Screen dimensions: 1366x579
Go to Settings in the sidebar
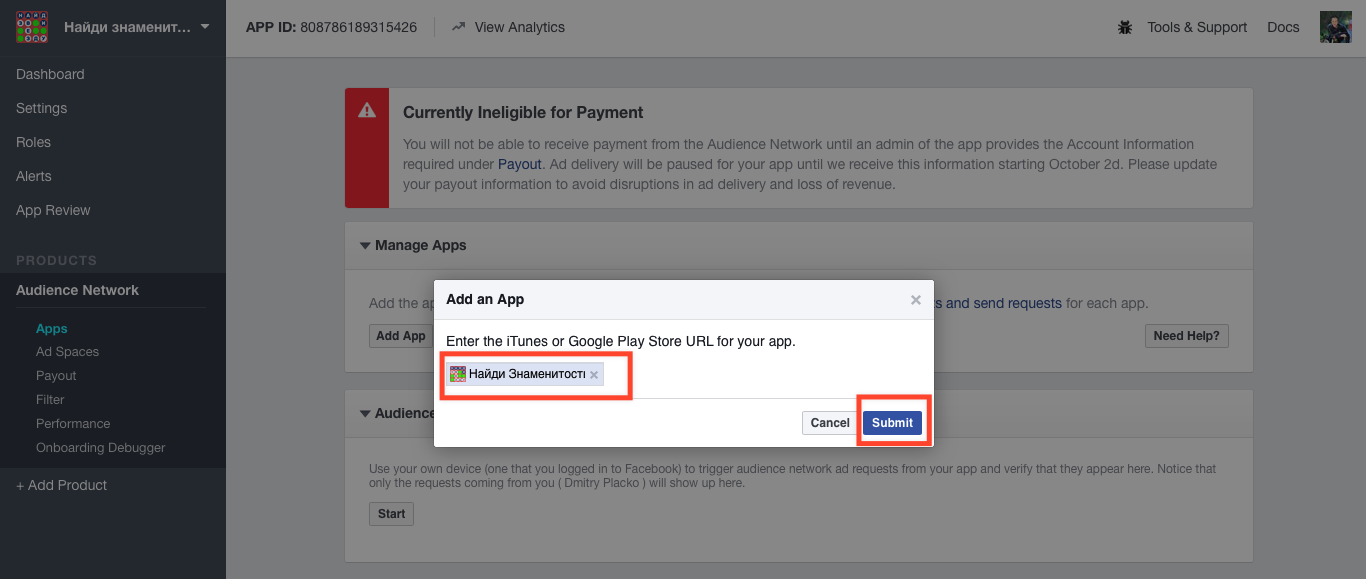[42, 108]
